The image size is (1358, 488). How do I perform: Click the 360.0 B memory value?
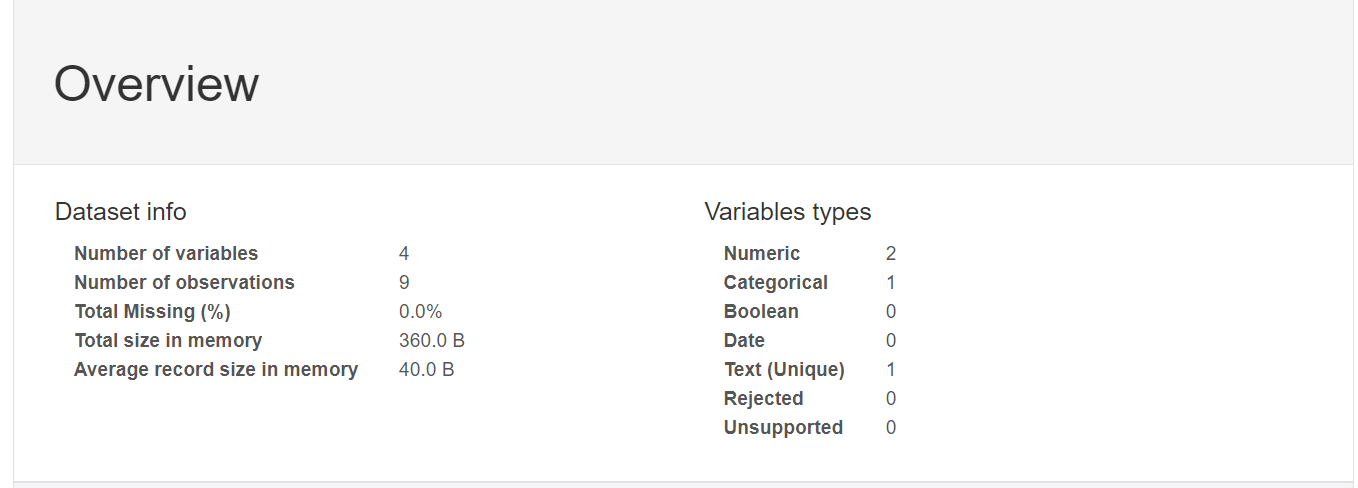click(432, 341)
